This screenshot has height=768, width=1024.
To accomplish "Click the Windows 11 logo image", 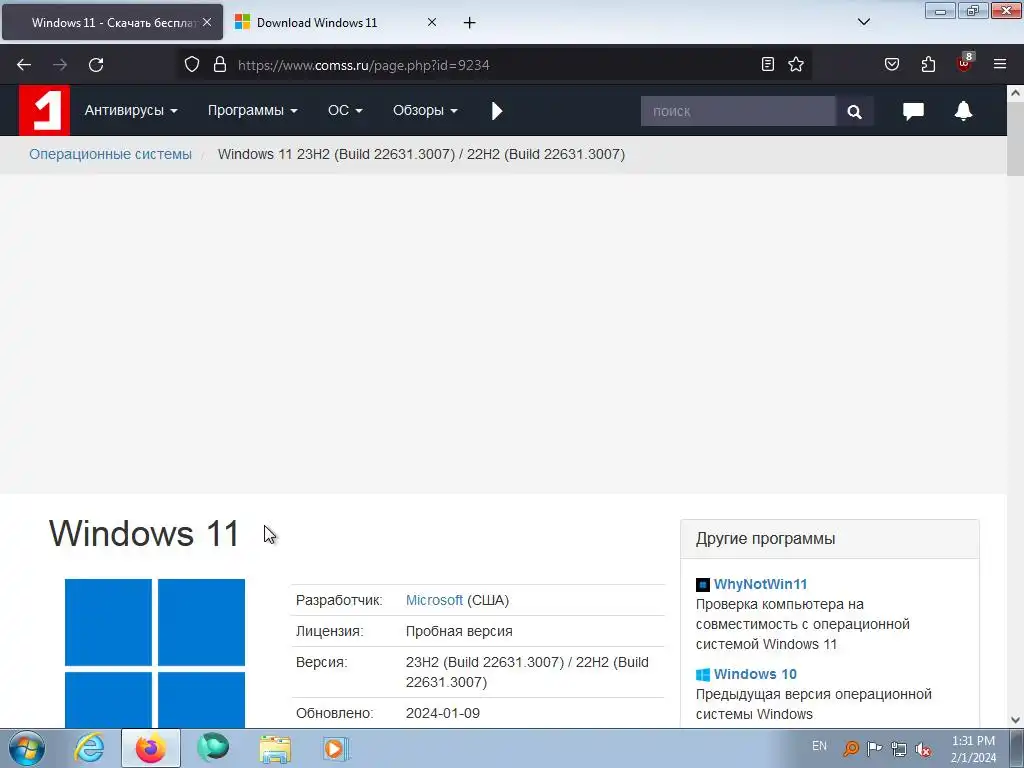I will (155, 653).
